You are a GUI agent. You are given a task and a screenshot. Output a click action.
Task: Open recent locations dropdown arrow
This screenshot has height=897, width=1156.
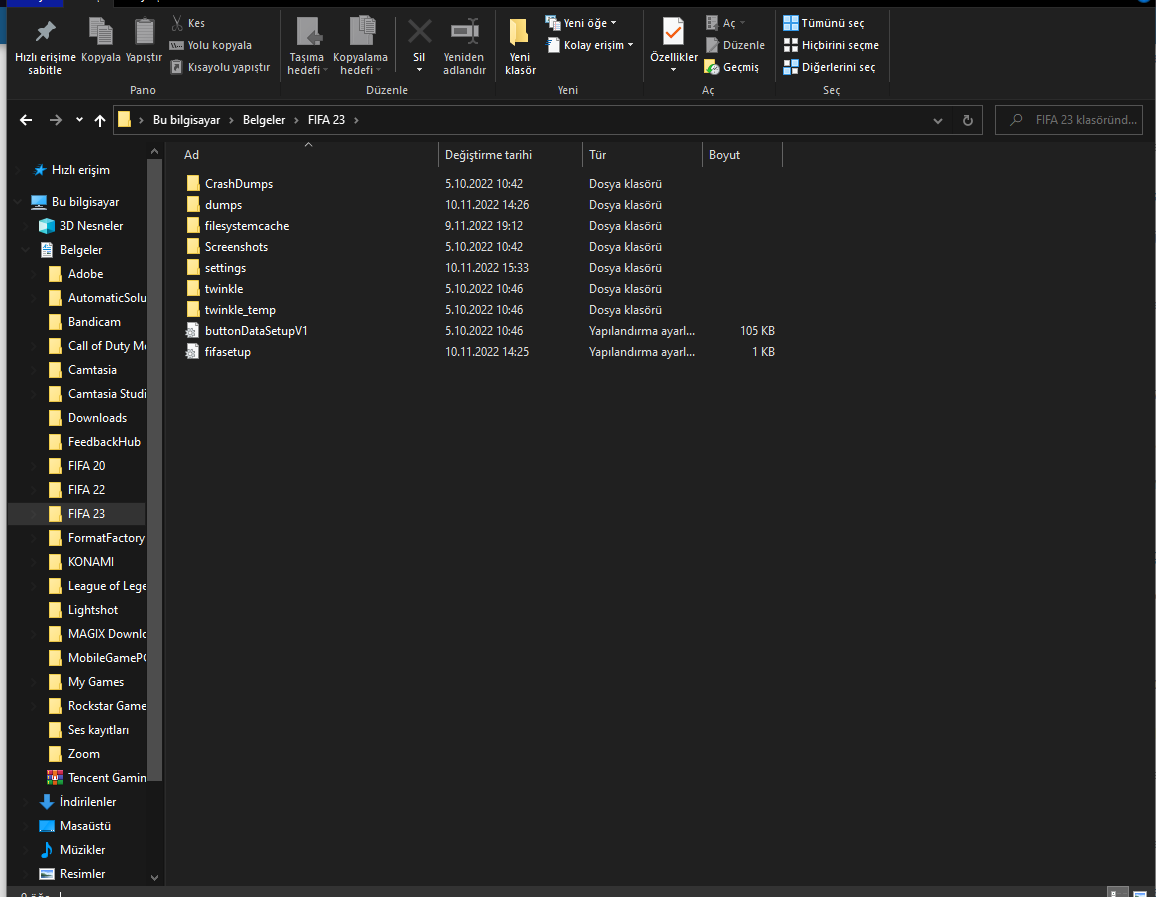tap(79, 119)
